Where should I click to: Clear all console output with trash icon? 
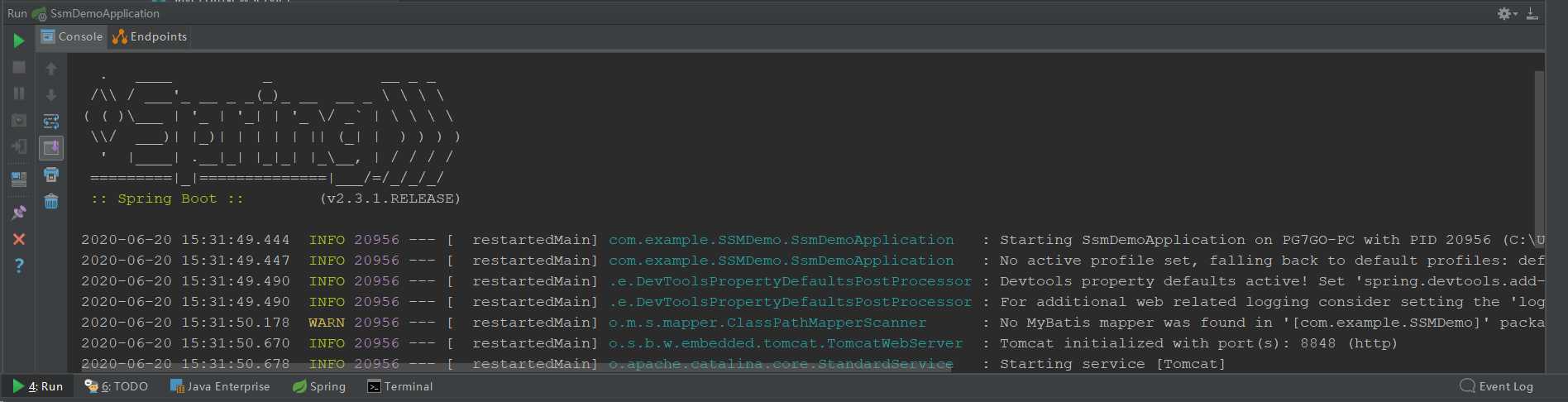click(51, 201)
